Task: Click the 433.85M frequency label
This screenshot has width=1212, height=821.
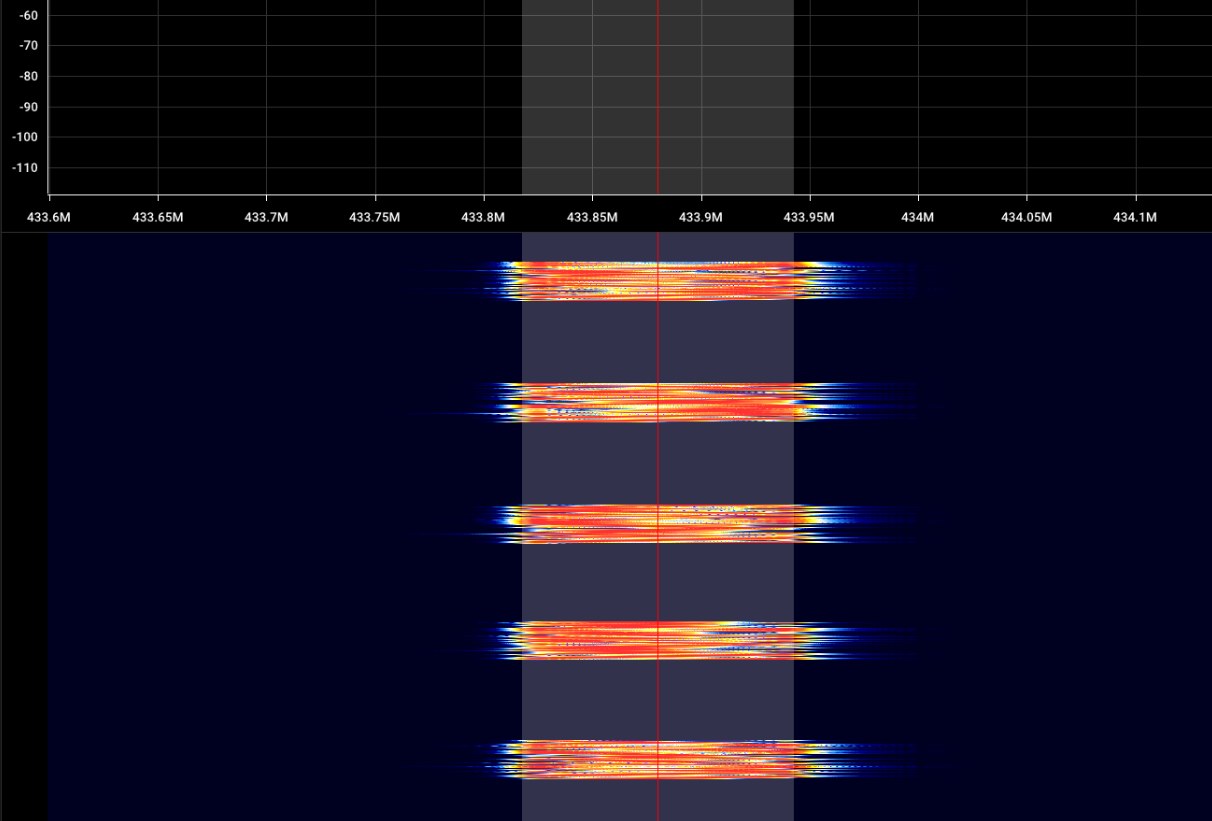Action: coord(592,217)
